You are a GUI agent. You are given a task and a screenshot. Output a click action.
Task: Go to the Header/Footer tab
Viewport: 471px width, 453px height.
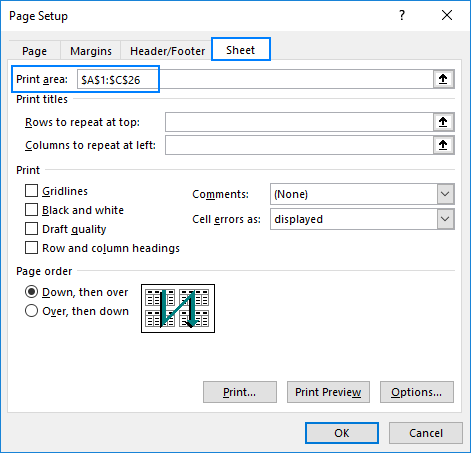click(x=167, y=51)
